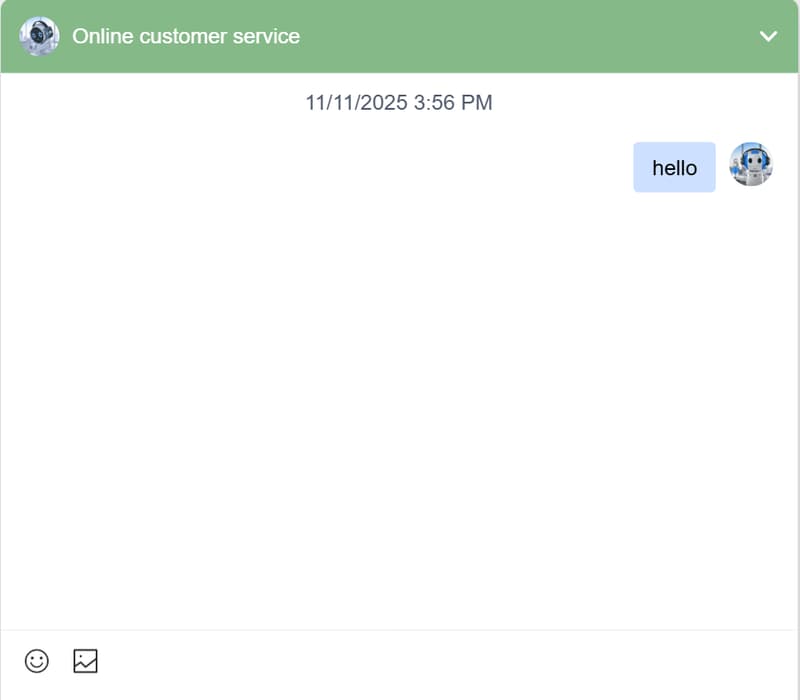Click the robot avatar beside hello message
The width and height of the screenshot is (800, 700).
click(x=751, y=164)
